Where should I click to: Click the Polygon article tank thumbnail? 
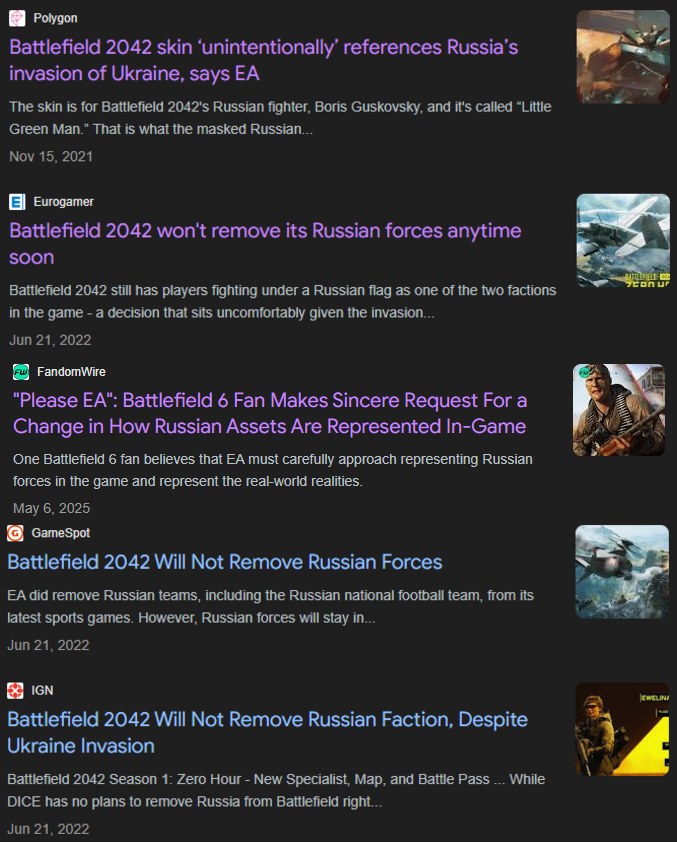[x=623, y=56]
